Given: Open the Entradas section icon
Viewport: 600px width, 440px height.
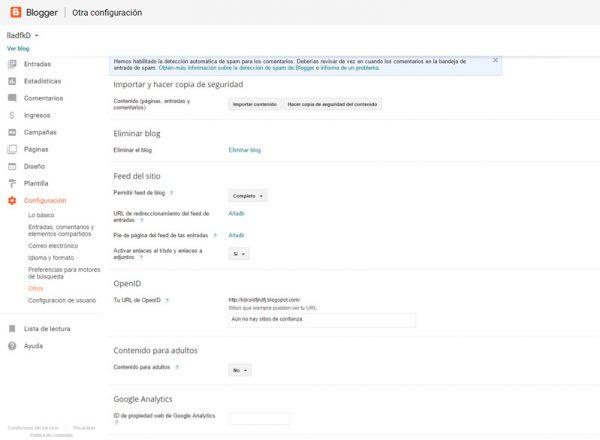Looking at the screenshot, I should click(12, 64).
